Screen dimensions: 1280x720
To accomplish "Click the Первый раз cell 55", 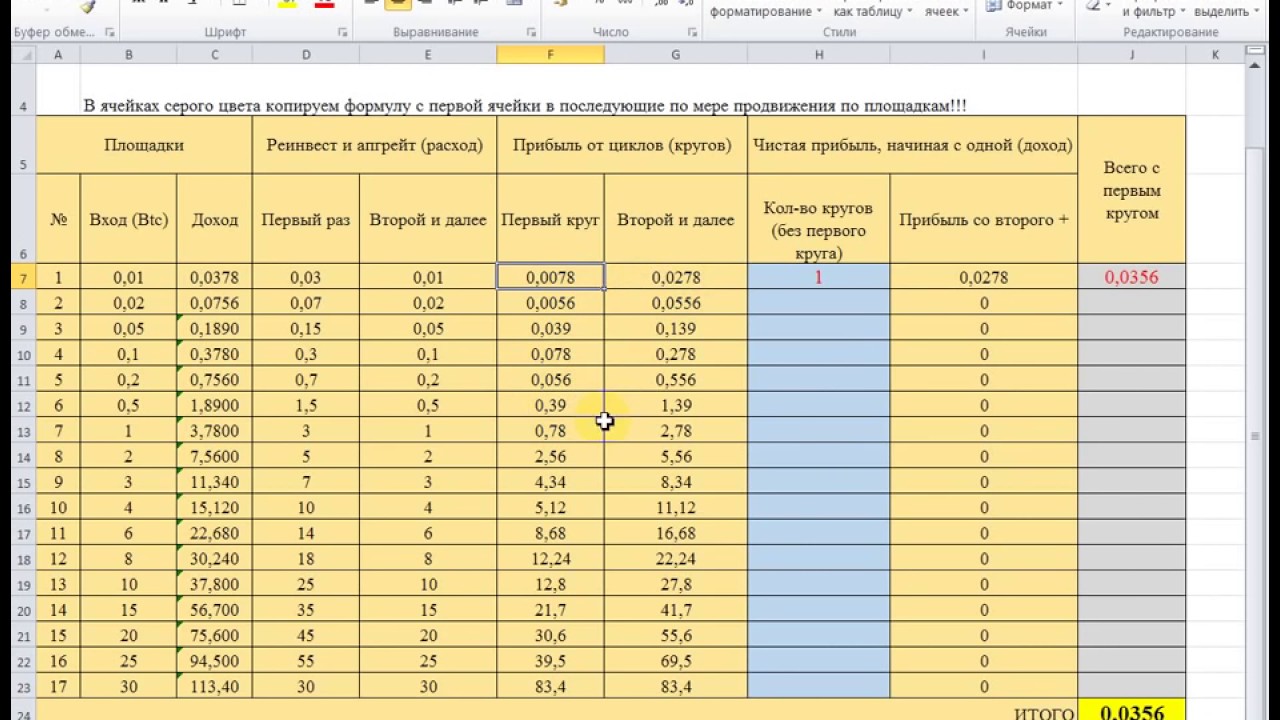I will 306,661.
